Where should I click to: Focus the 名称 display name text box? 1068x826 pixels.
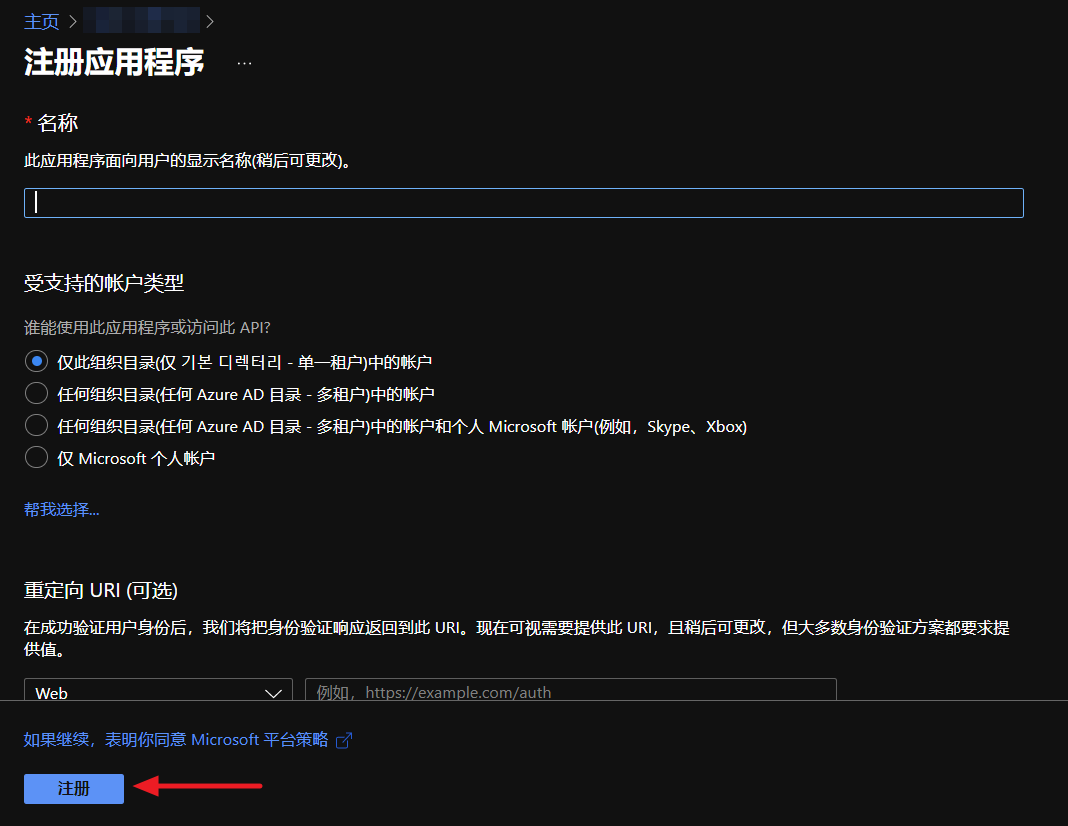(x=523, y=203)
